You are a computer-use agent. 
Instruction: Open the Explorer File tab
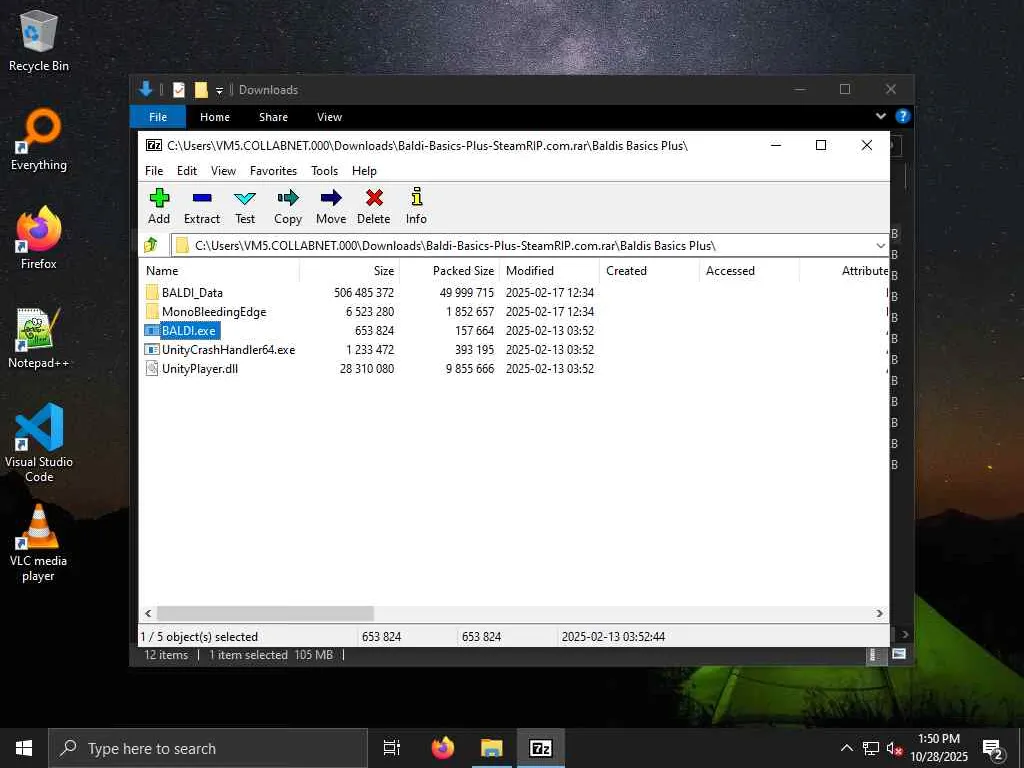coord(158,117)
